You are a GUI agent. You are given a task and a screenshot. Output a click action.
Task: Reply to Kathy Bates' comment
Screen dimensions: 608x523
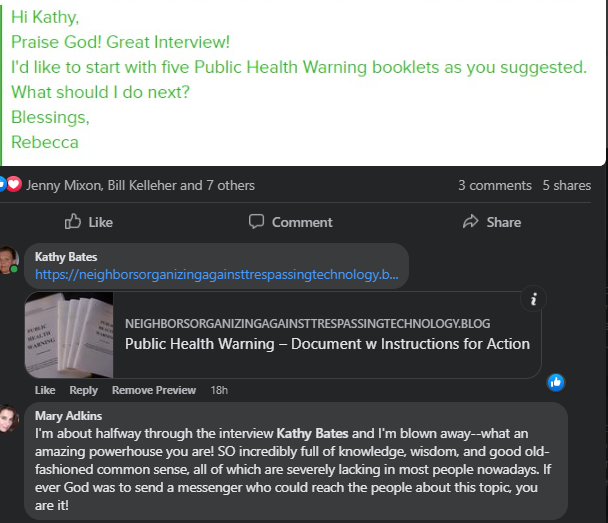click(84, 390)
